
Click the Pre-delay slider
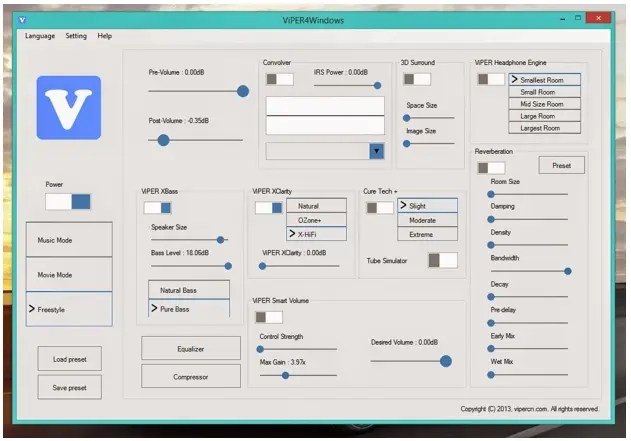click(529, 323)
